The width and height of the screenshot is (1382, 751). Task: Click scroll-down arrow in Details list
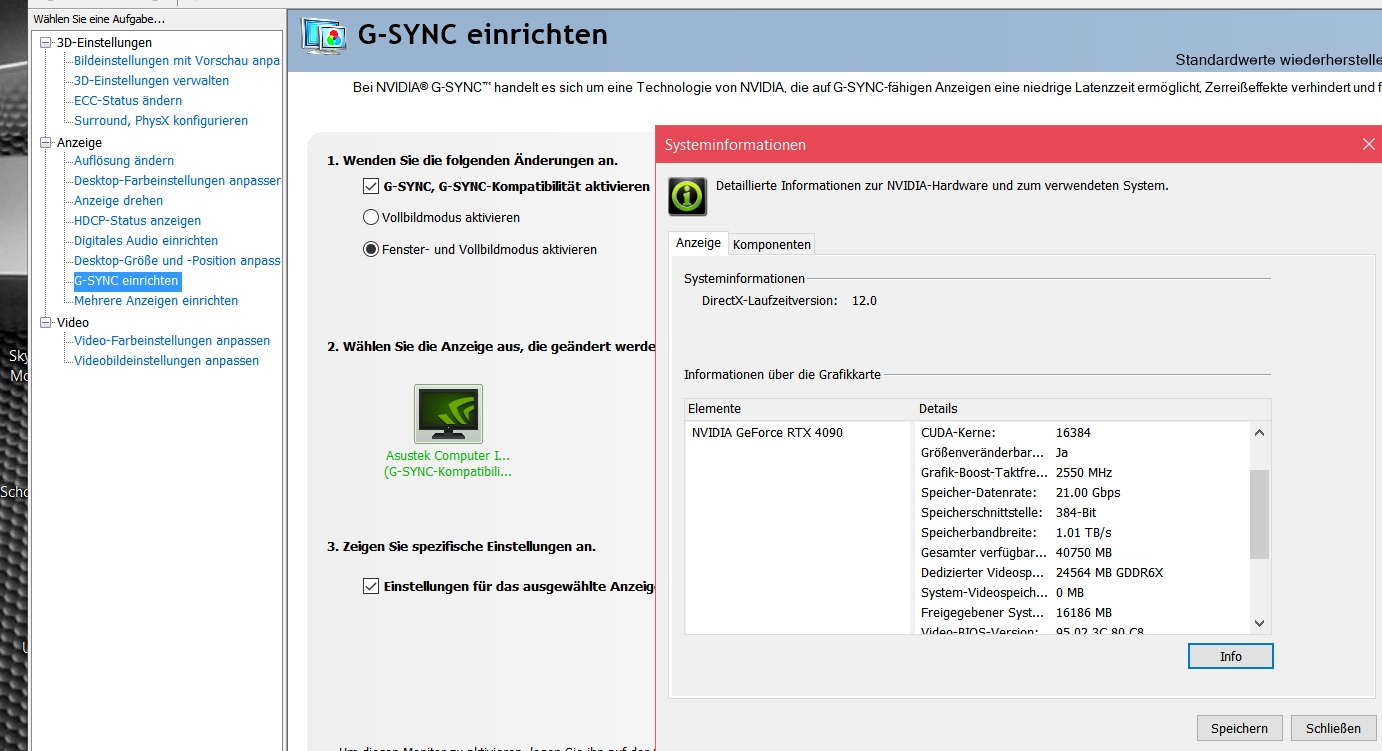(1259, 623)
